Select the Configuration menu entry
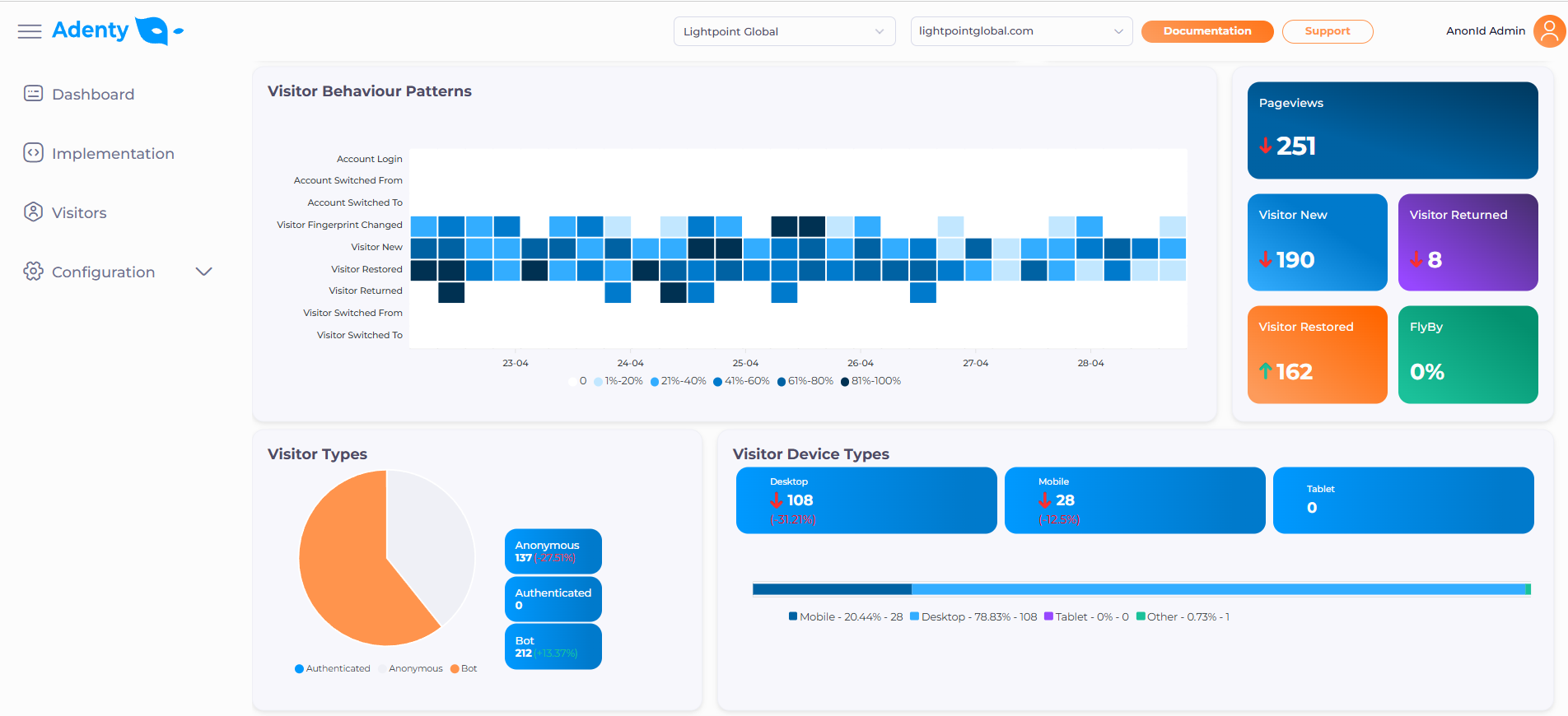 point(103,272)
